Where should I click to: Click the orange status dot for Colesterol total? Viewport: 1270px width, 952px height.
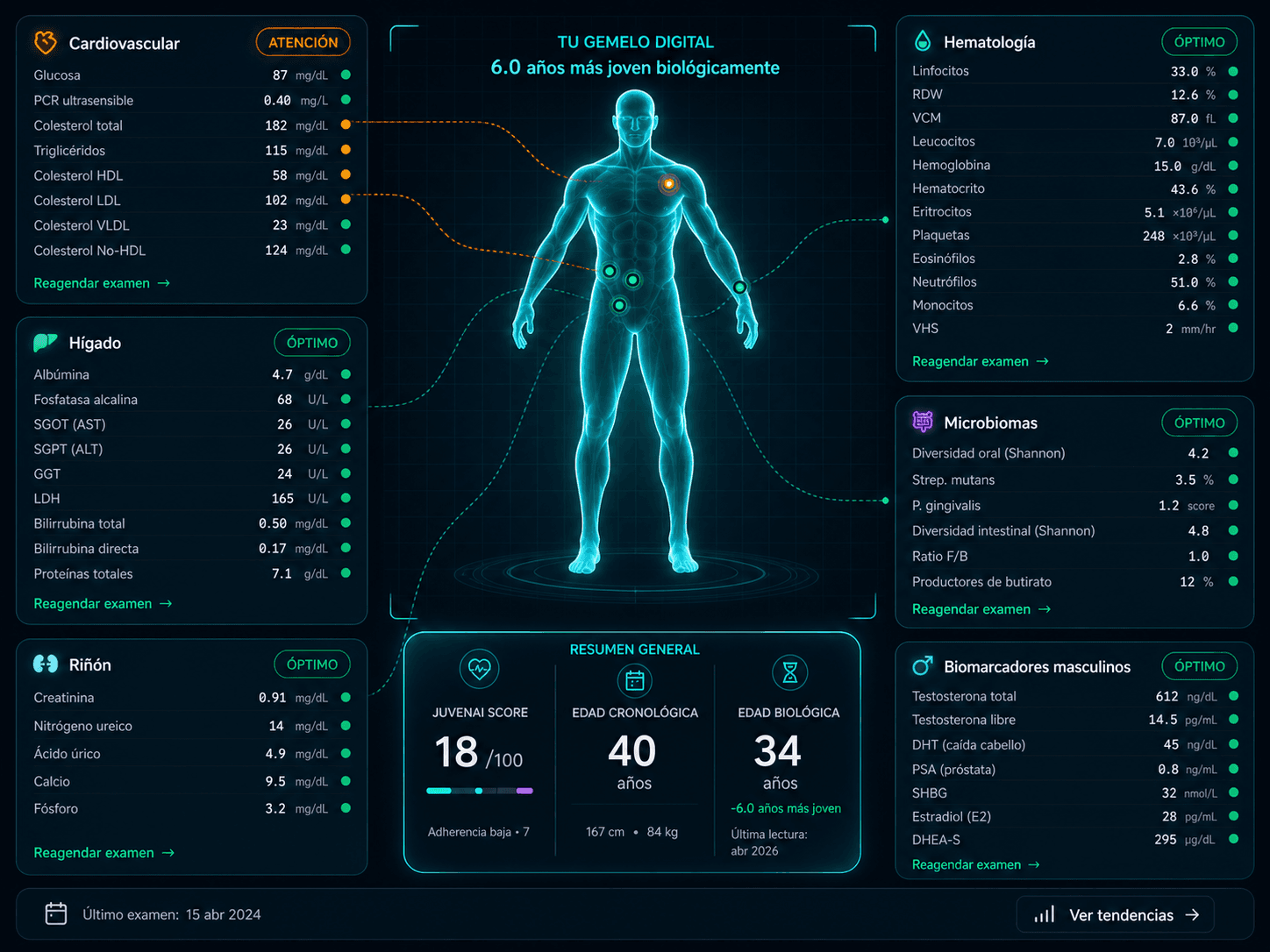[346, 124]
